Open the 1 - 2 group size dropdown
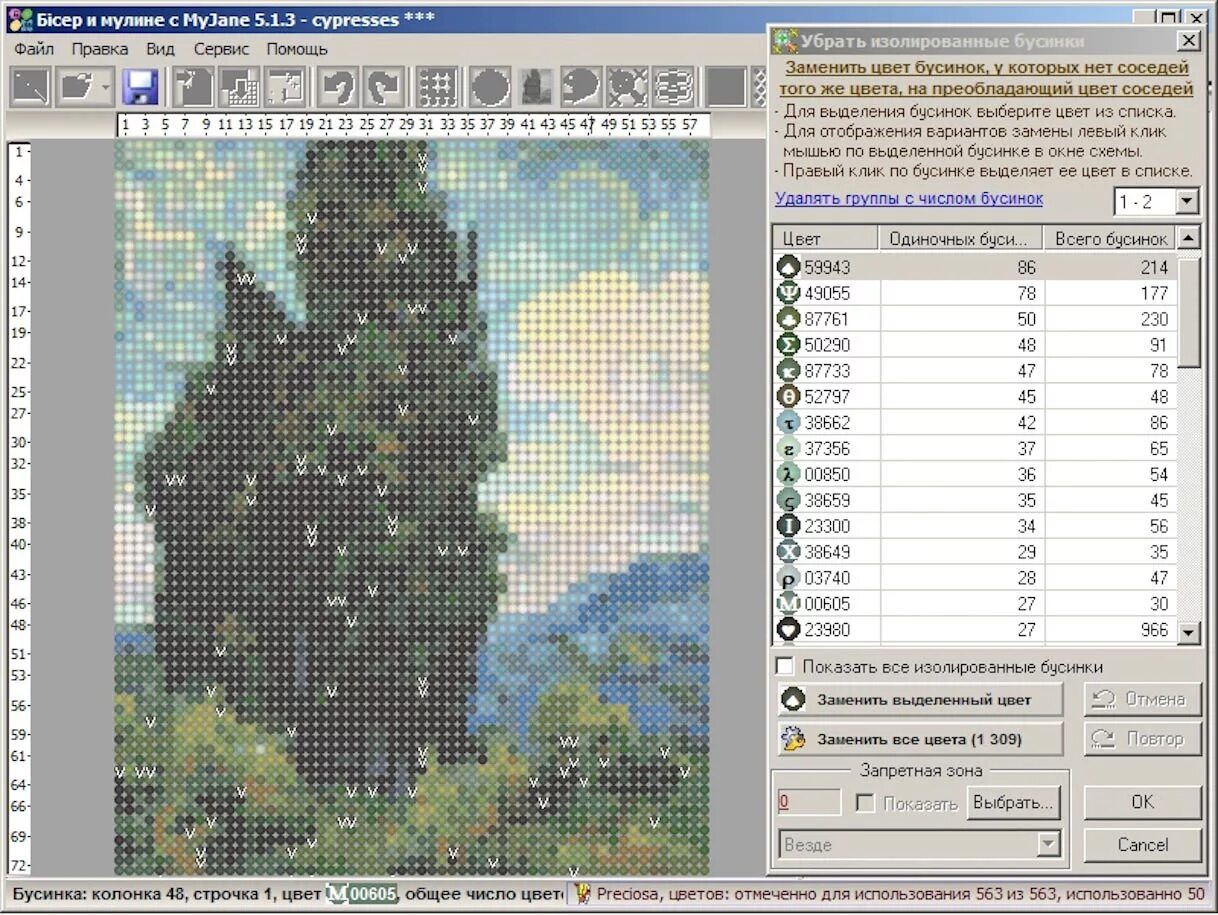1218x915 pixels. (1187, 202)
